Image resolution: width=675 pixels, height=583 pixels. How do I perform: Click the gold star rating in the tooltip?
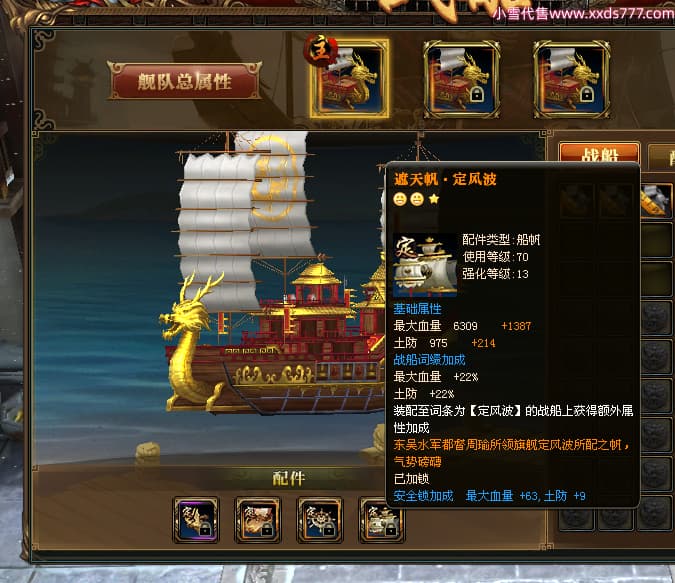click(x=434, y=199)
